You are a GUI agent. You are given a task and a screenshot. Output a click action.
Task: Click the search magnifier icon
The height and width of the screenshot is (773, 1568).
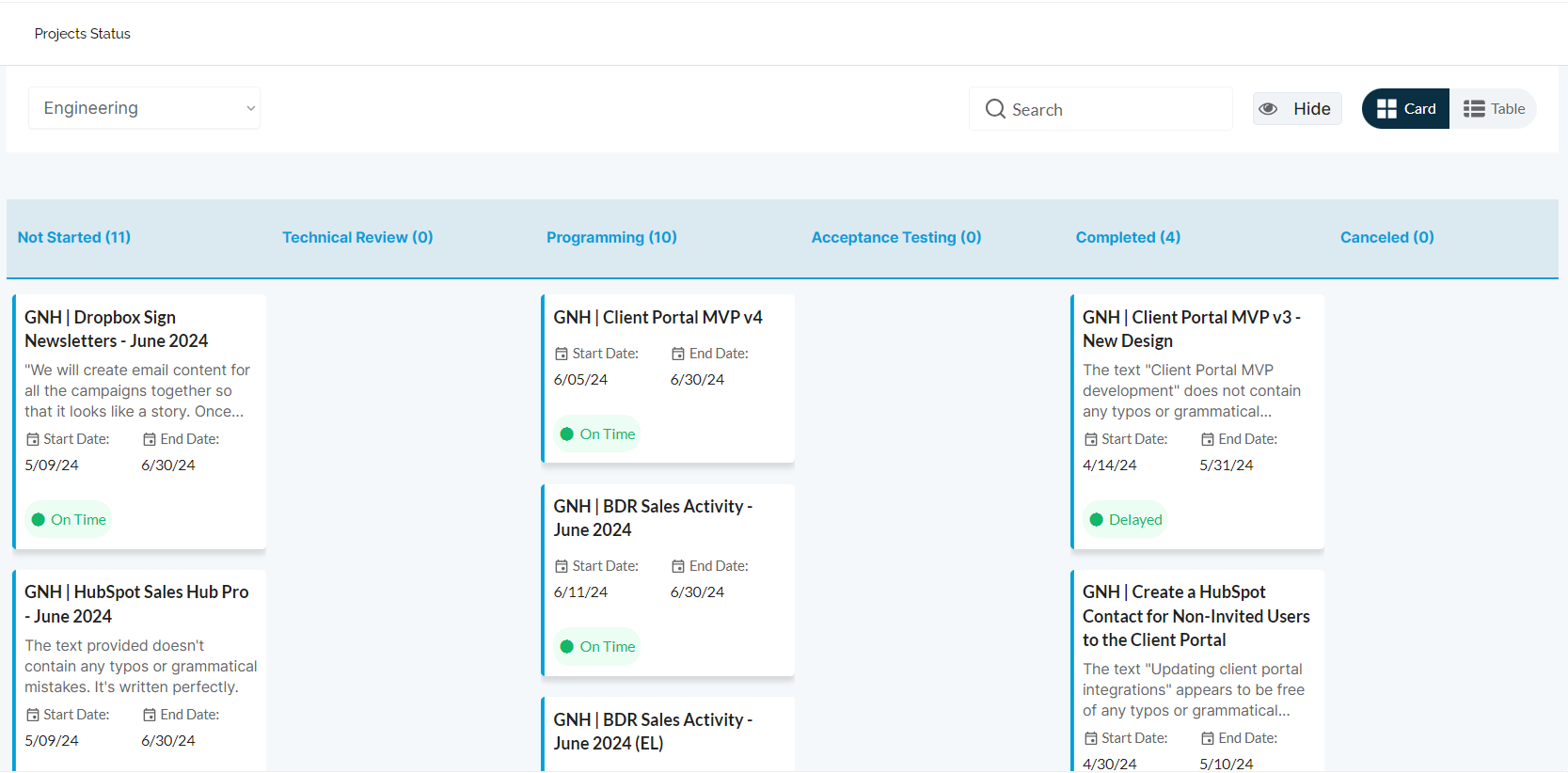click(994, 109)
